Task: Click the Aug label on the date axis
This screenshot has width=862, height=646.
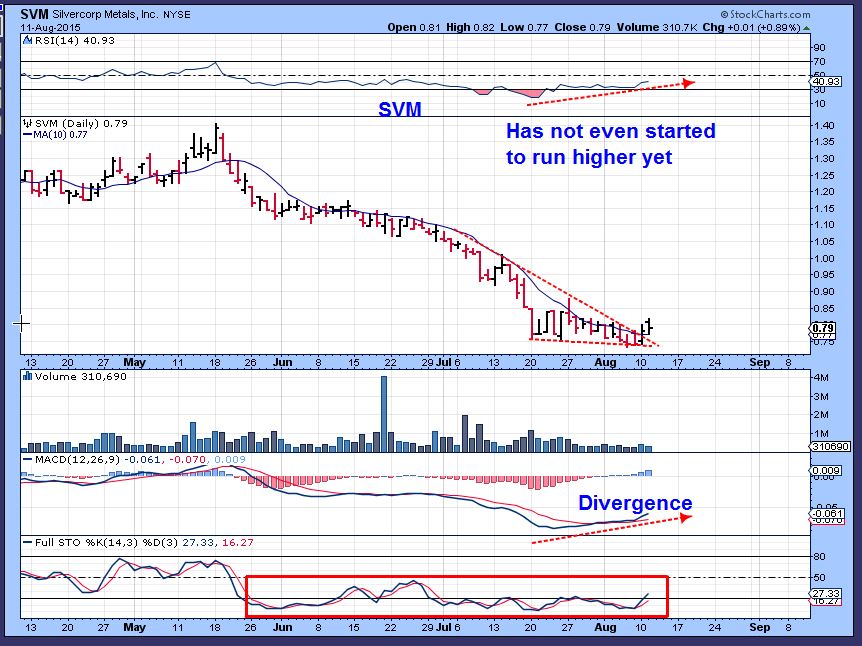Action: (605, 361)
